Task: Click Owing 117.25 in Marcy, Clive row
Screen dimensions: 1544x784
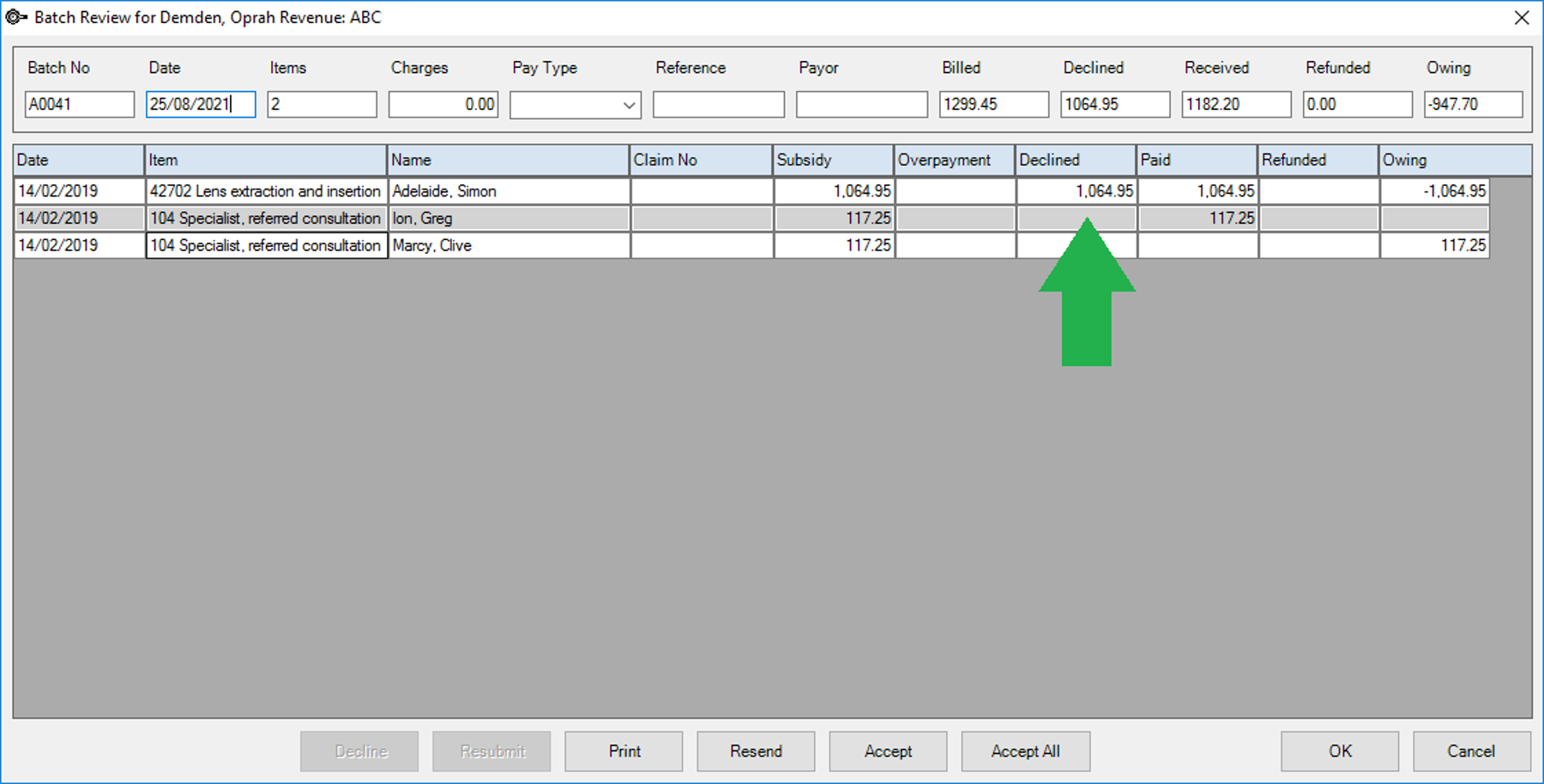Action: 1434,245
